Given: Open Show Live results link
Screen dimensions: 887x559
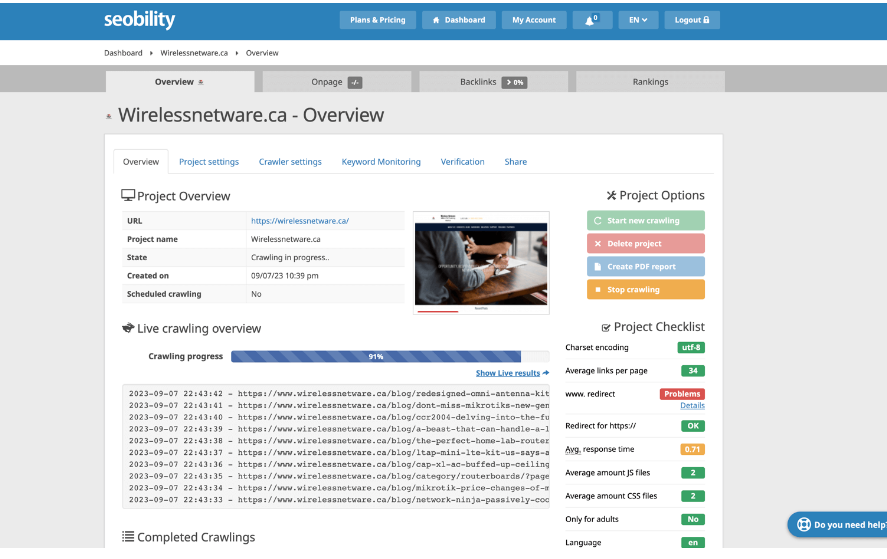Looking at the screenshot, I should pos(512,373).
